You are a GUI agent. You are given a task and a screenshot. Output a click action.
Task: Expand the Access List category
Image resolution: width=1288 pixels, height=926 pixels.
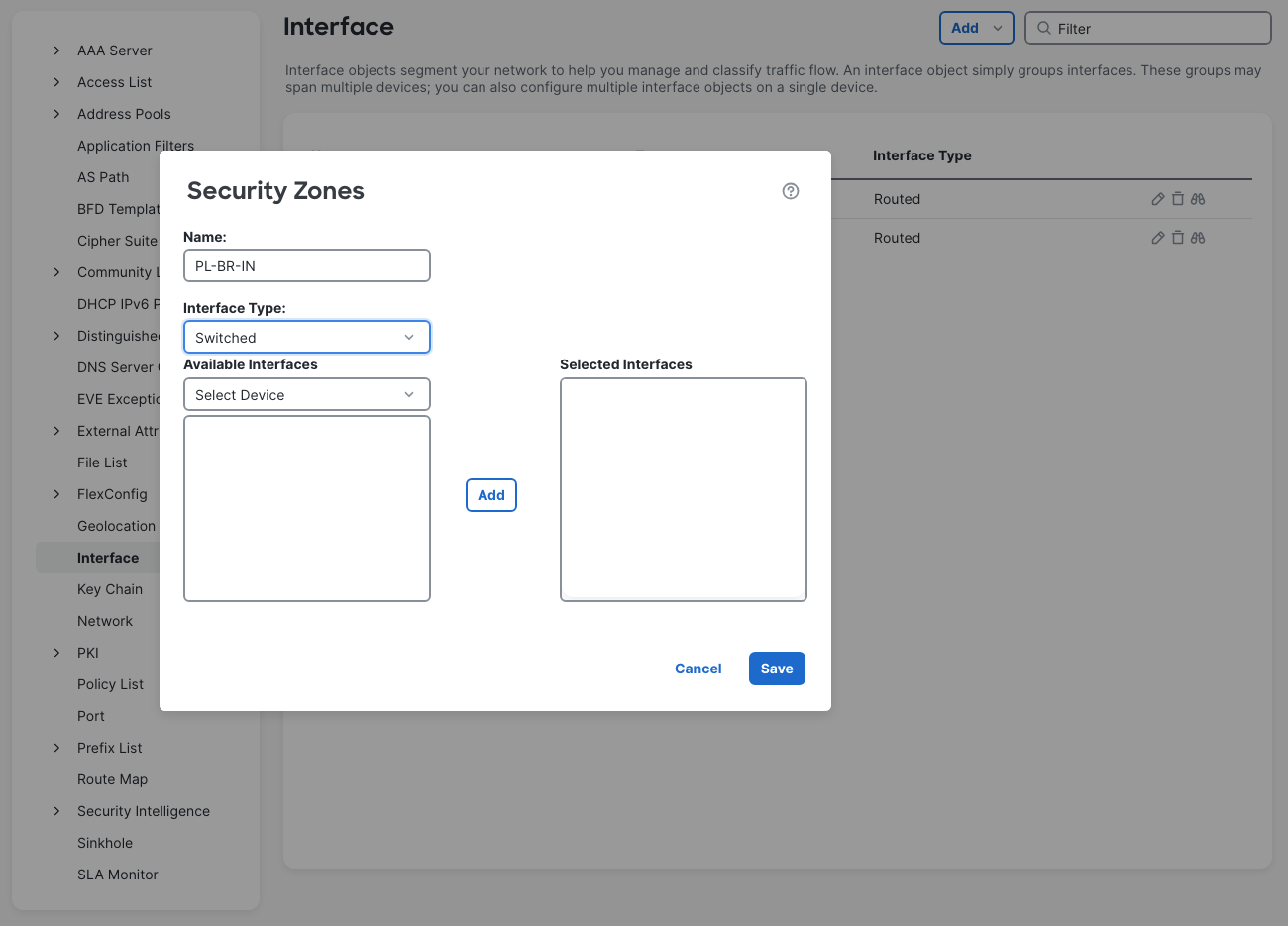click(56, 82)
